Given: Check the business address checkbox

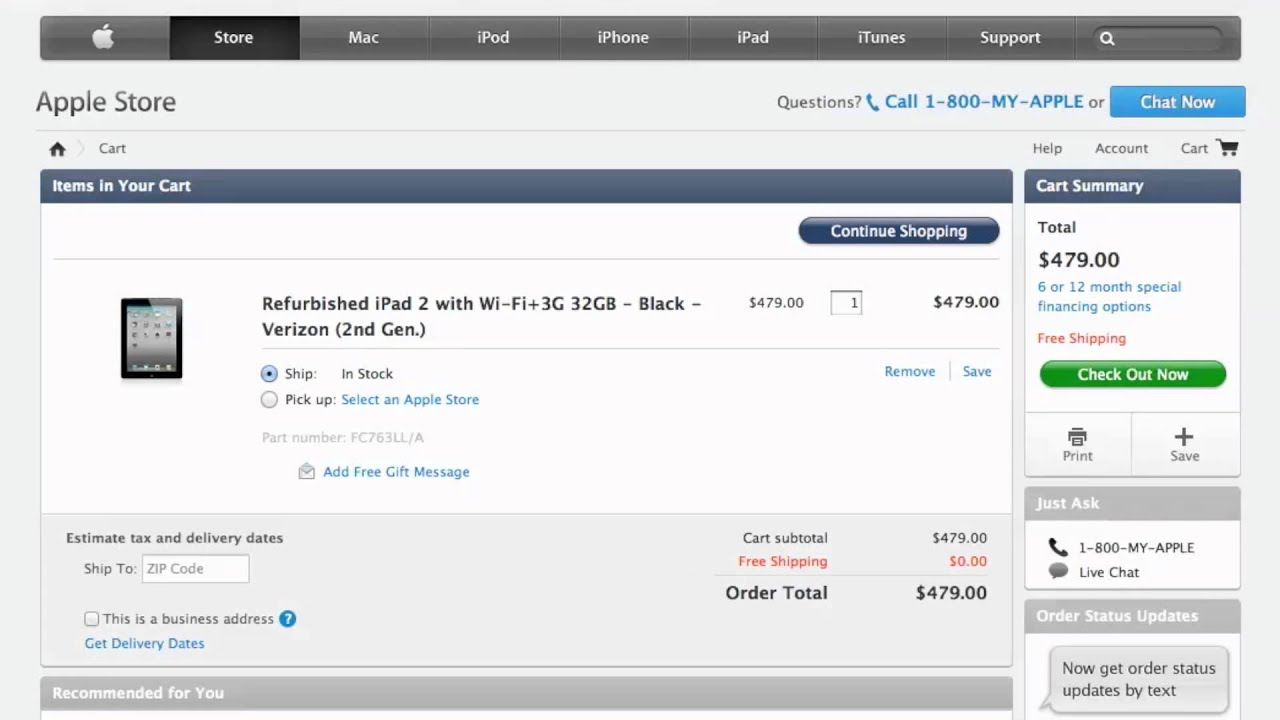Looking at the screenshot, I should (92, 619).
